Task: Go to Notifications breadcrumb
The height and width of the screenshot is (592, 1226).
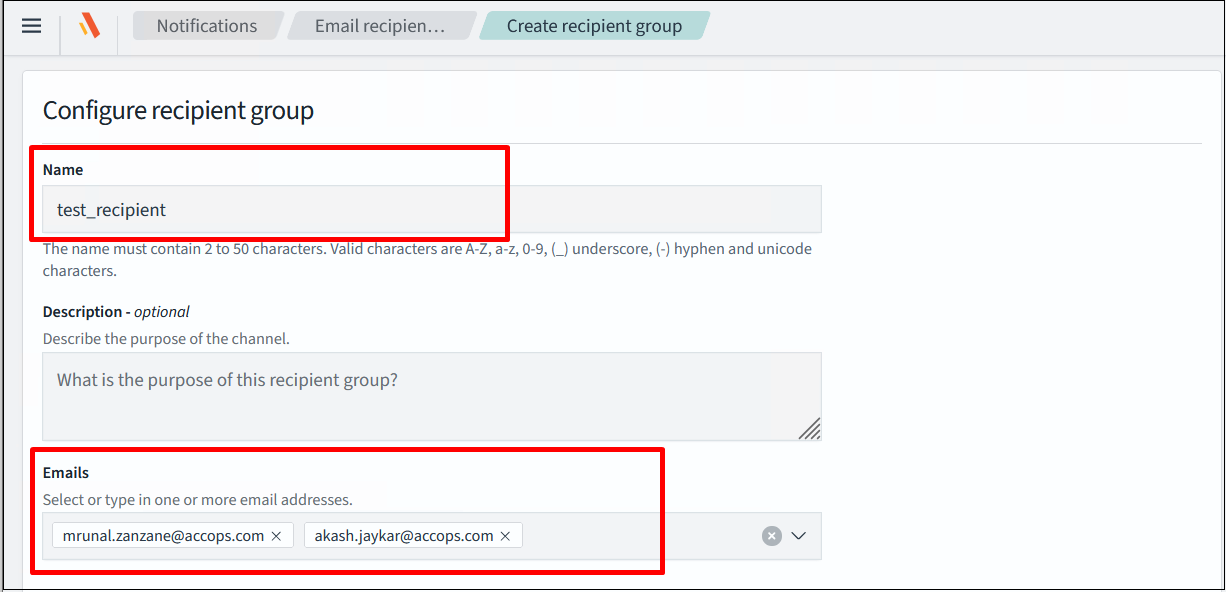Action: [x=206, y=26]
